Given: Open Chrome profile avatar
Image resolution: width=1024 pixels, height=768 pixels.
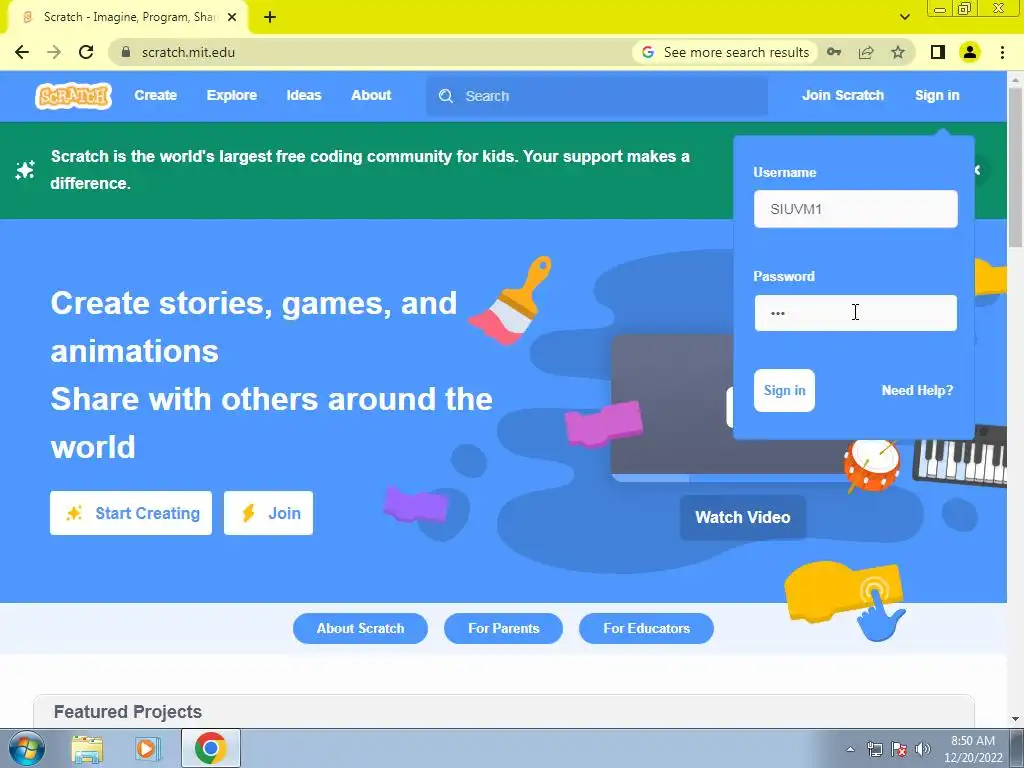Looking at the screenshot, I should pyautogui.click(x=970, y=52).
